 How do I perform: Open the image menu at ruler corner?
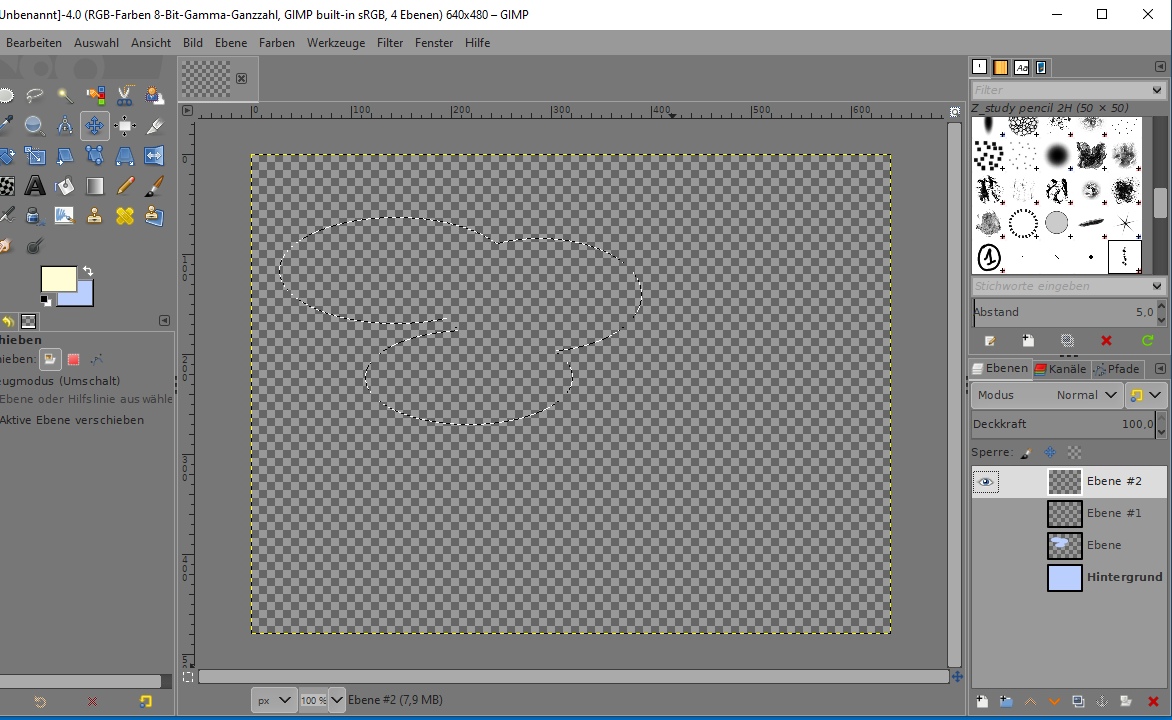(x=188, y=111)
